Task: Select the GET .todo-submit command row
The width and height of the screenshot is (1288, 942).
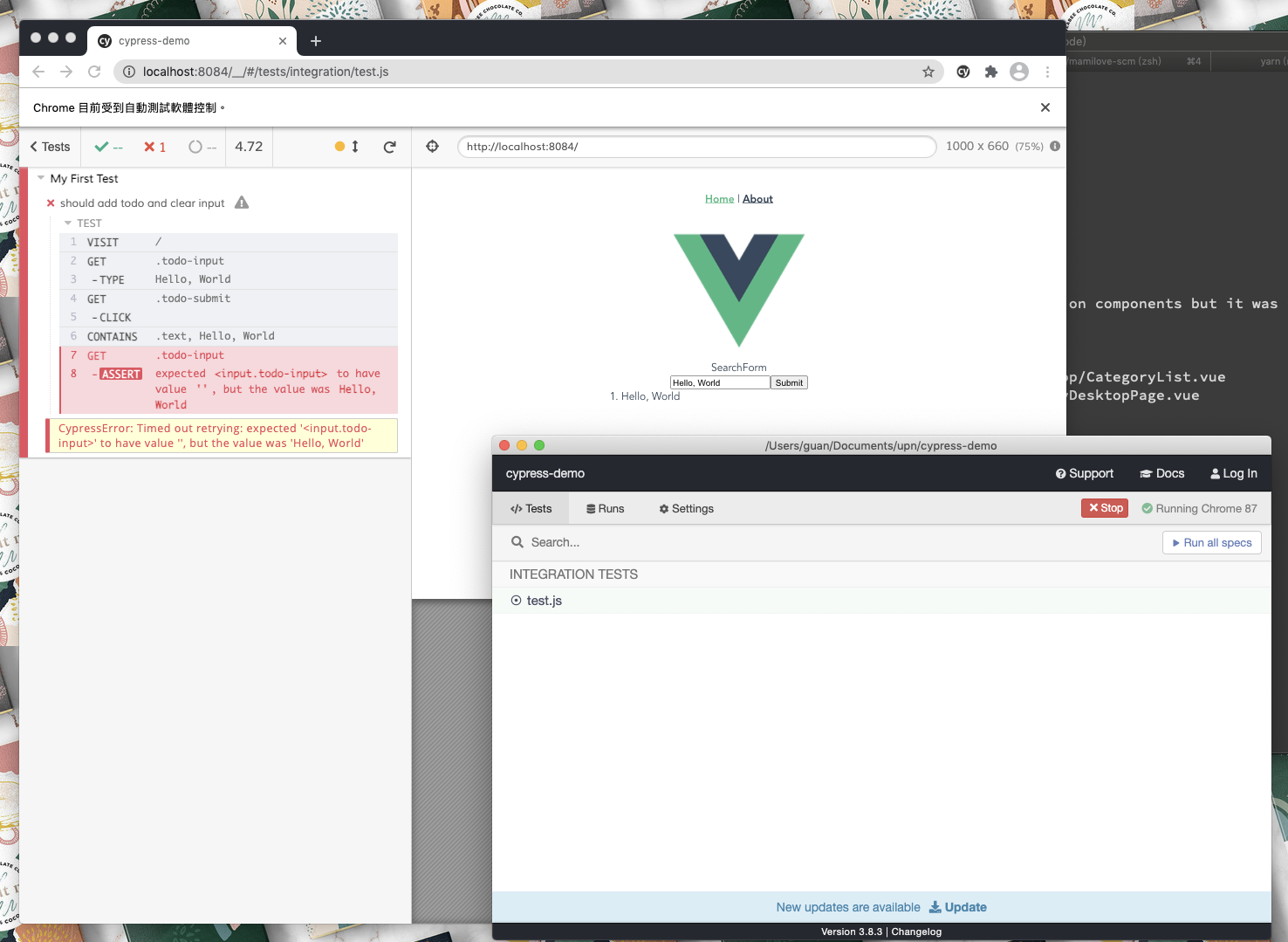Action: (x=229, y=299)
